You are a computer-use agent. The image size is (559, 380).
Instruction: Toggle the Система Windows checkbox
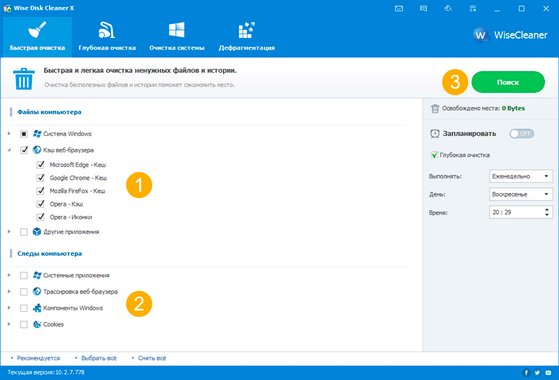pyautogui.click(x=24, y=134)
